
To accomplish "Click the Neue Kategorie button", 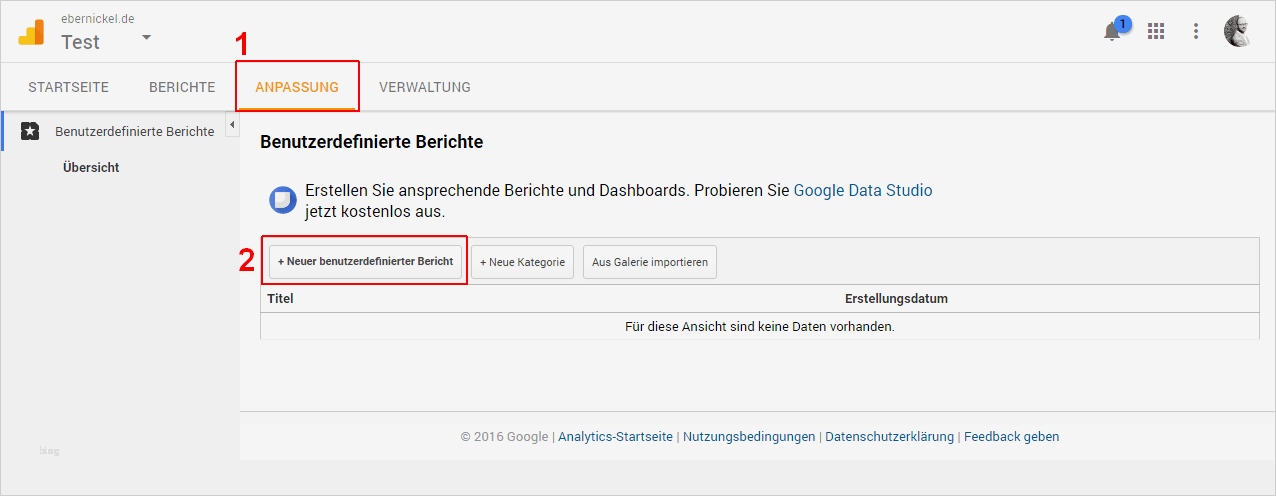I will 522,262.
